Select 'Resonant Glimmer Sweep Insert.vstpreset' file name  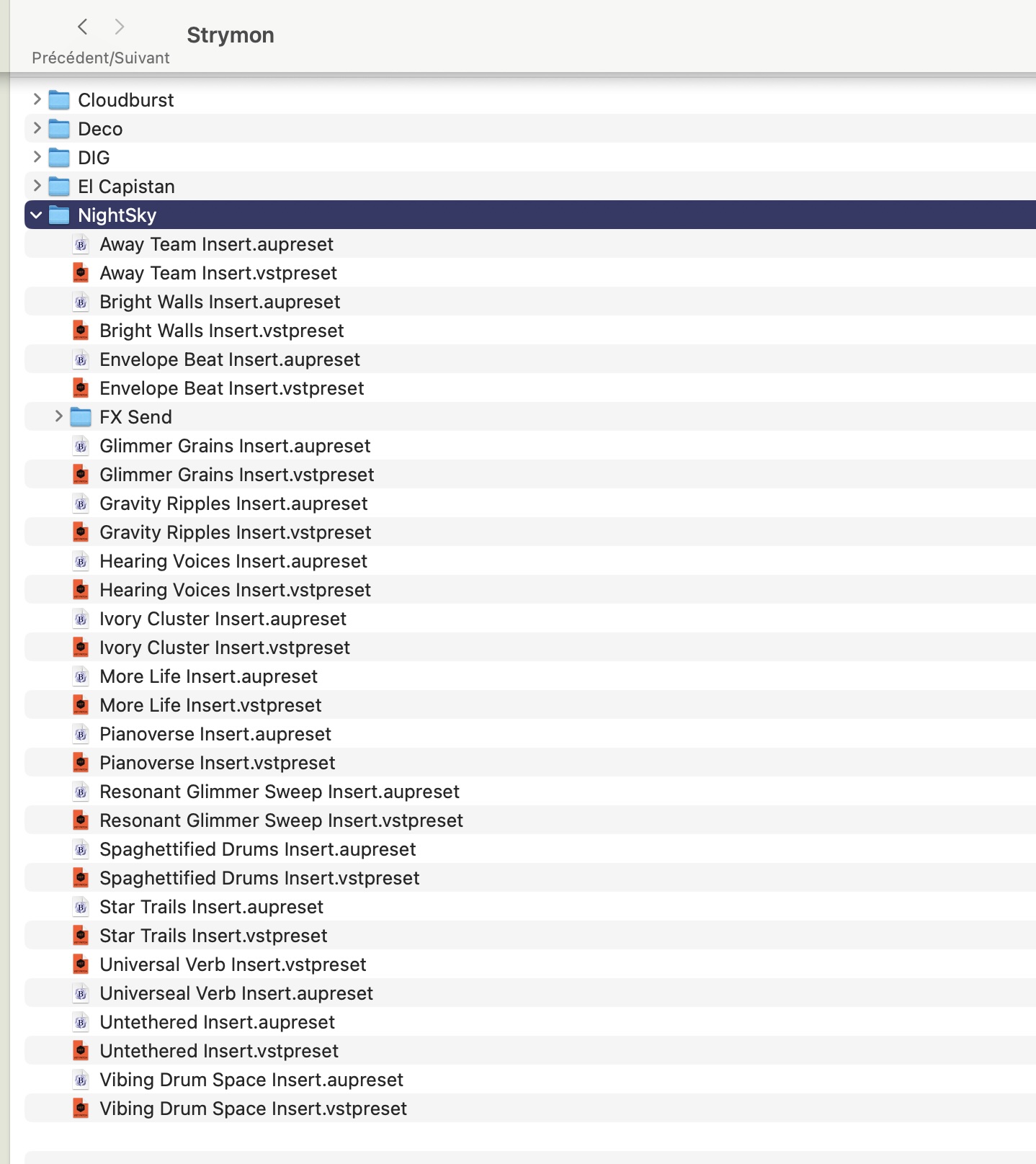pyautogui.click(x=281, y=820)
